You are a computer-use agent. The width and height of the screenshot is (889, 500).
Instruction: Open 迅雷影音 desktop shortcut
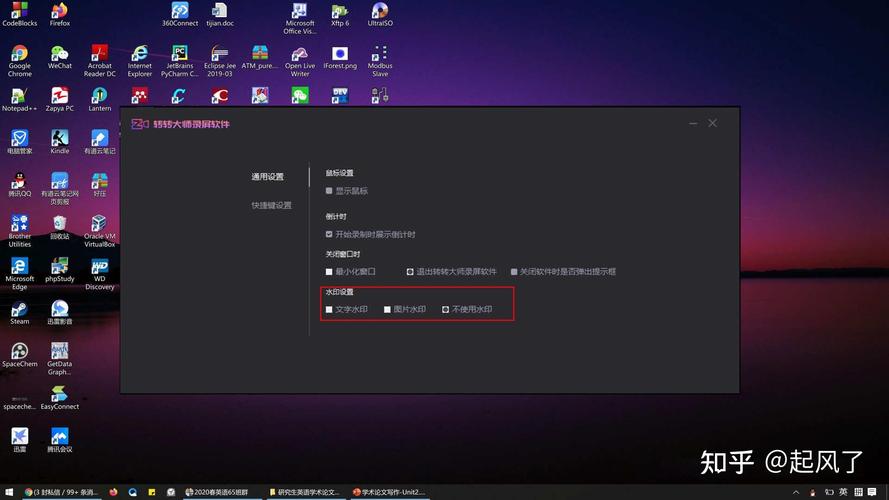(x=60, y=312)
